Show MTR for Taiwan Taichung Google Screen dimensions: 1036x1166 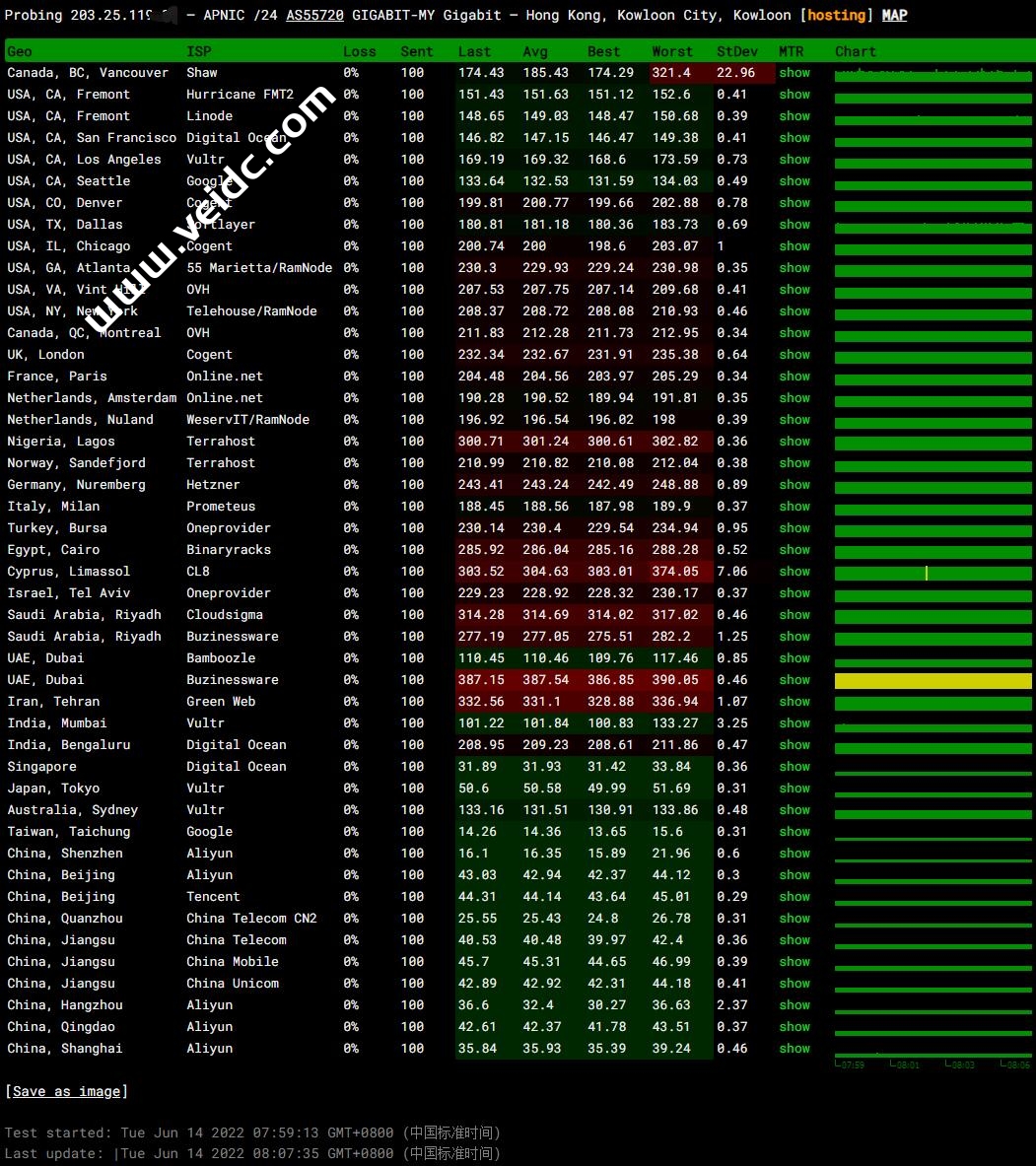click(x=794, y=831)
